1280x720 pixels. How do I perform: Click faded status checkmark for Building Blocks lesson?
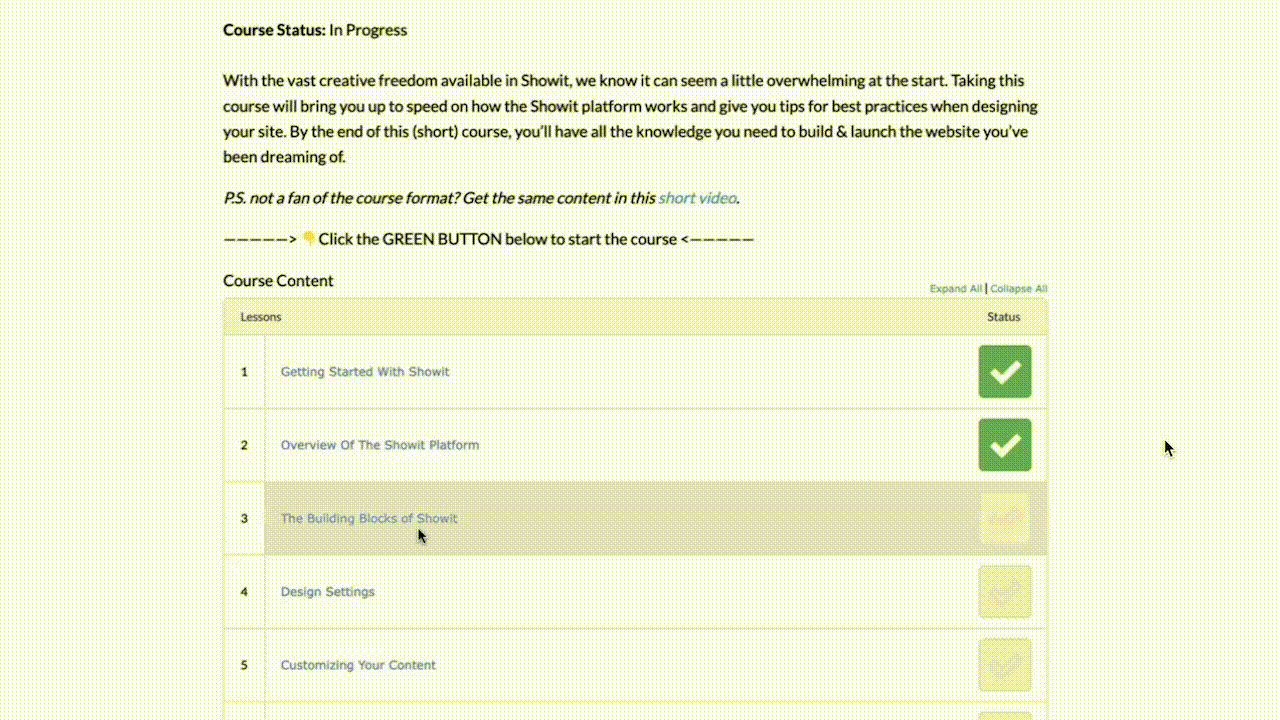[1004, 518]
